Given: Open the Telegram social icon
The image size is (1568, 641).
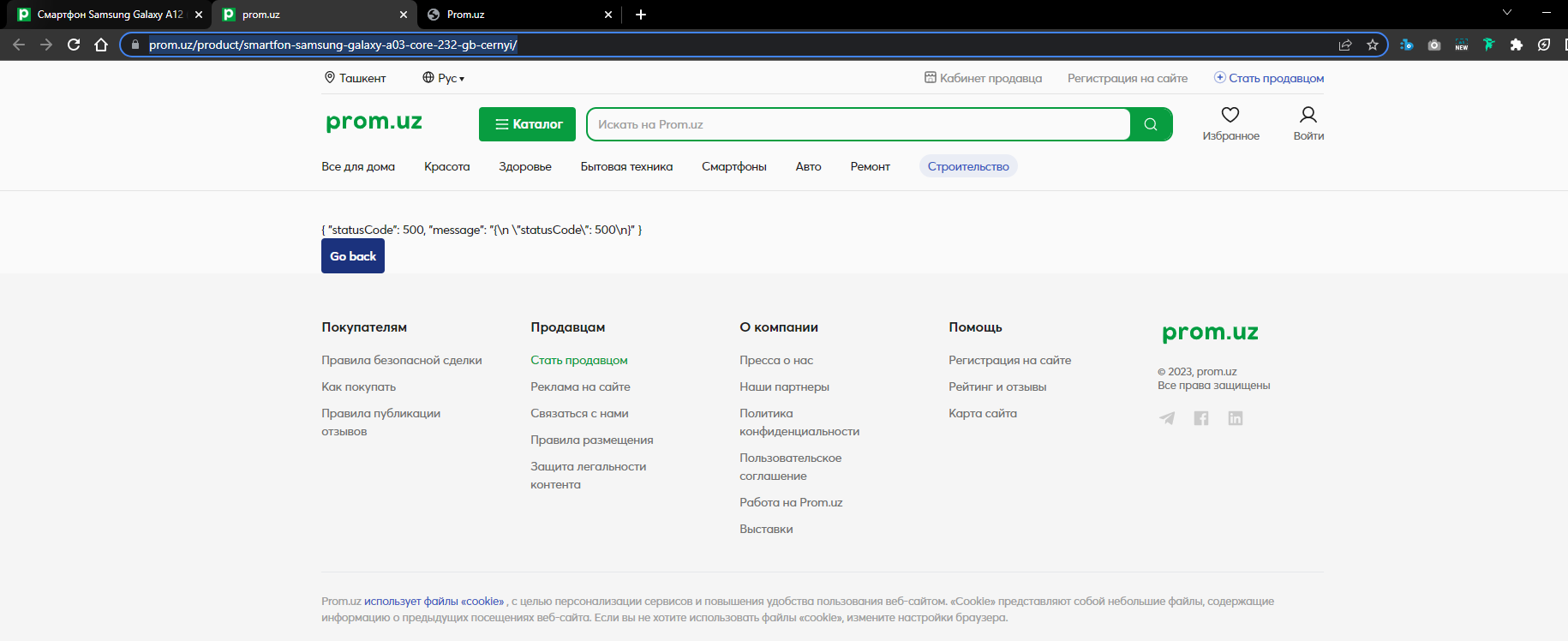Looking at the screenshot, I should (x=1167, y=418).
